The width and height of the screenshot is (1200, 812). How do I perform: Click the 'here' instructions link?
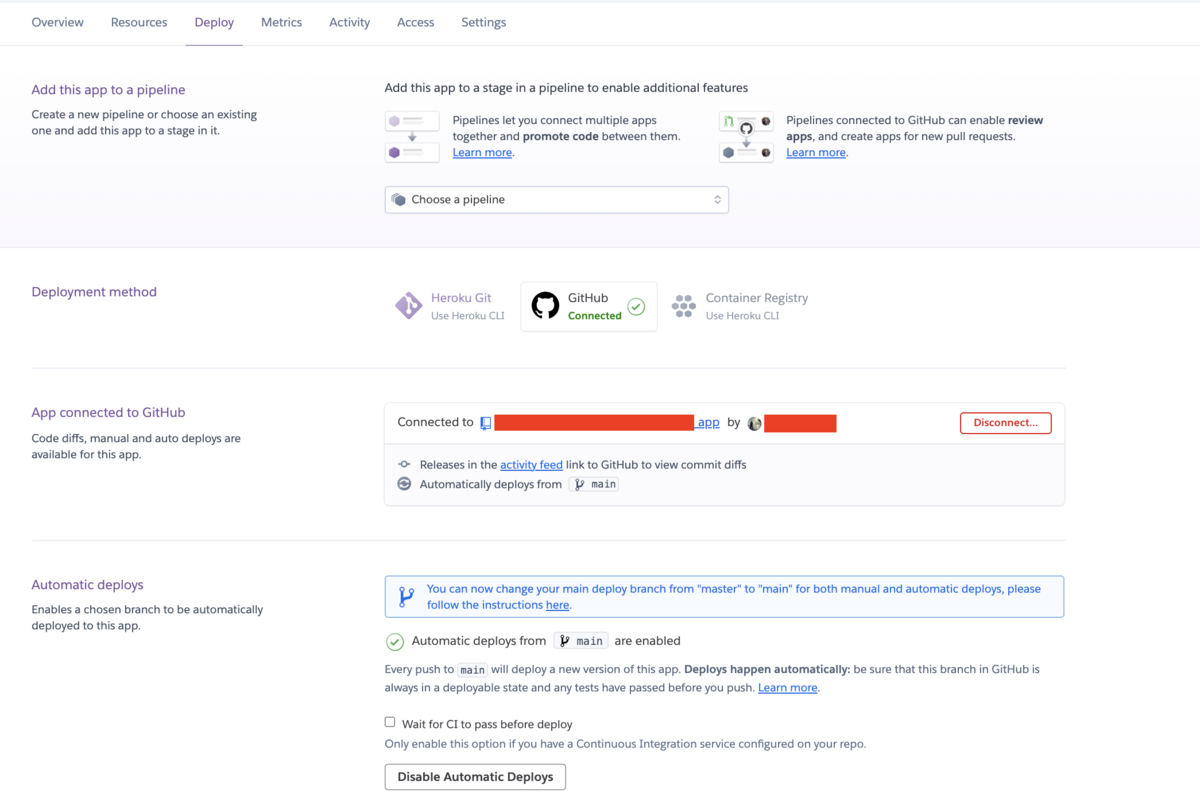[557, 605]
